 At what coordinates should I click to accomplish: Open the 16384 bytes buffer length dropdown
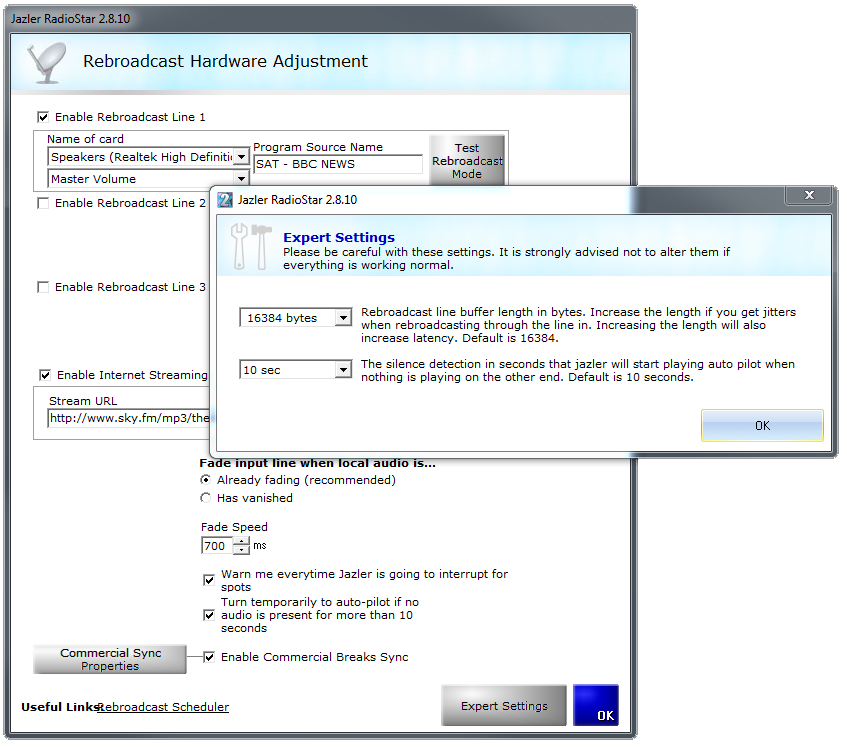pos(343,318)
